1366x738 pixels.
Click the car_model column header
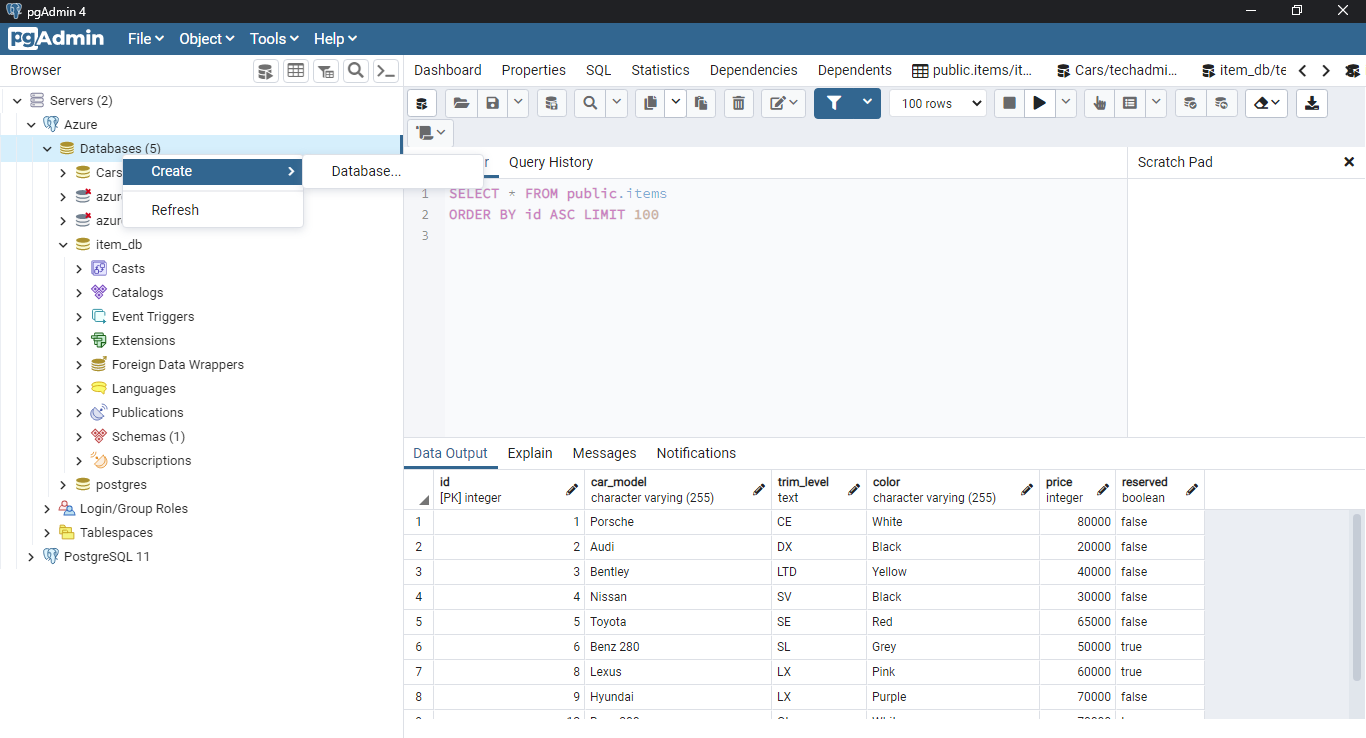click(x=678, y=489)
